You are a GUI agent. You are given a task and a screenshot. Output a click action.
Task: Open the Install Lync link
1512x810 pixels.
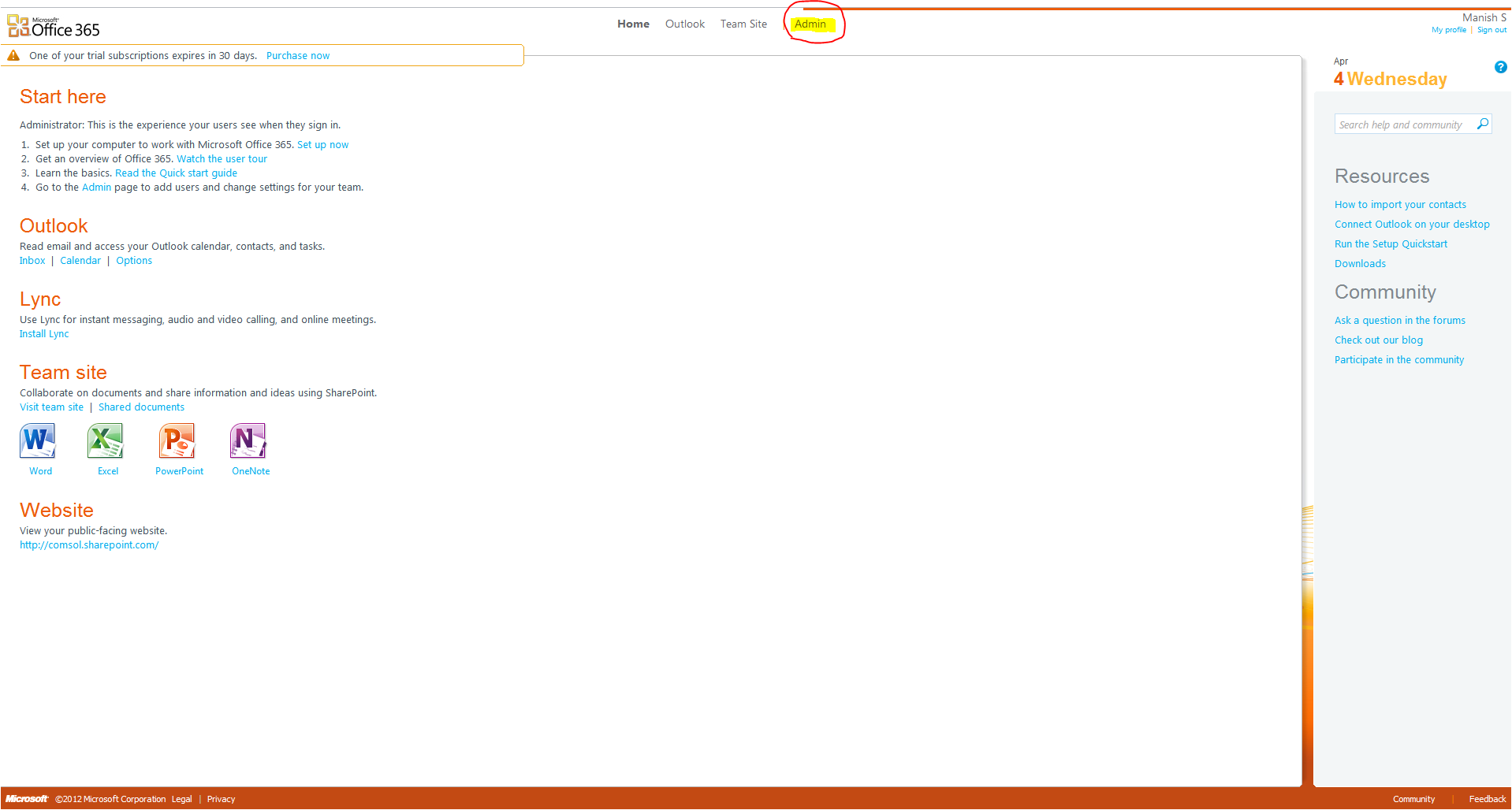(x=44, y=334)
